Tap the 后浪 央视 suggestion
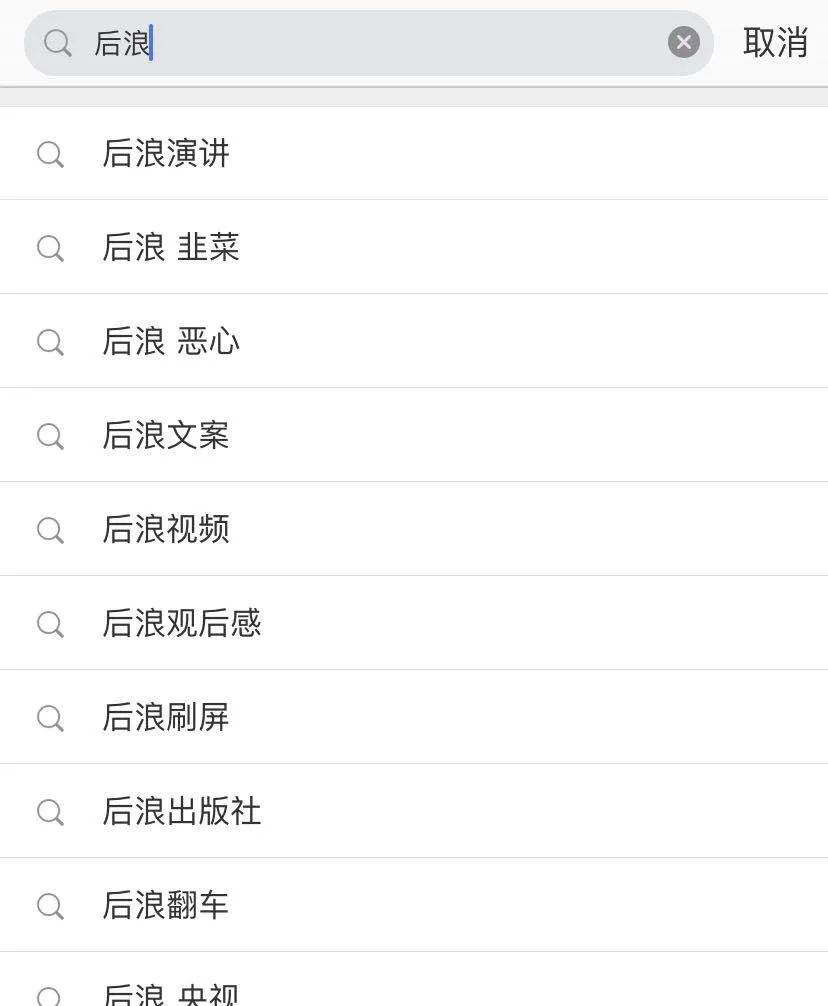The image size is (828, 1006). [414, 980]
